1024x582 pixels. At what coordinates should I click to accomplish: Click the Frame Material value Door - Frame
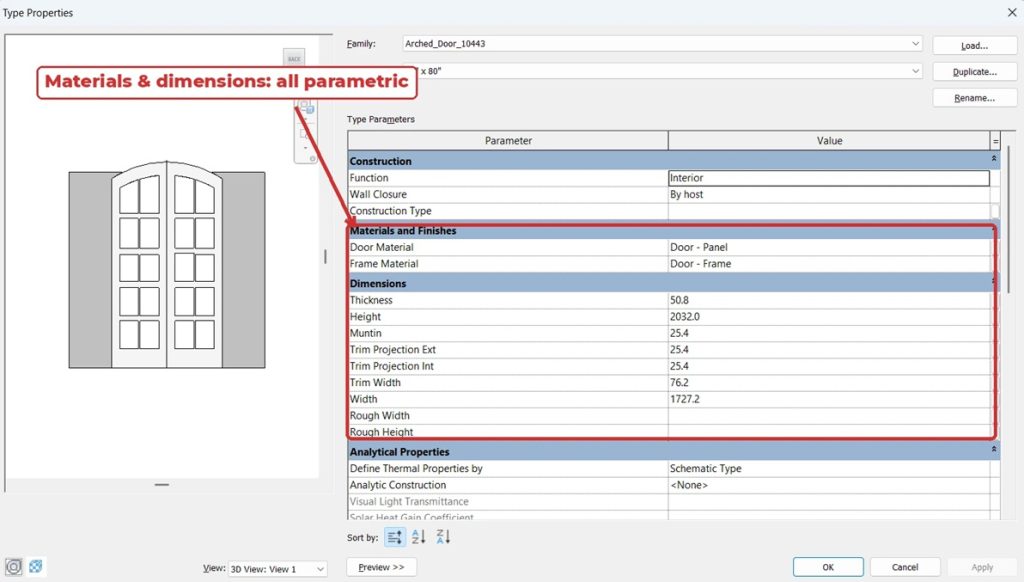tap(829, 264)
